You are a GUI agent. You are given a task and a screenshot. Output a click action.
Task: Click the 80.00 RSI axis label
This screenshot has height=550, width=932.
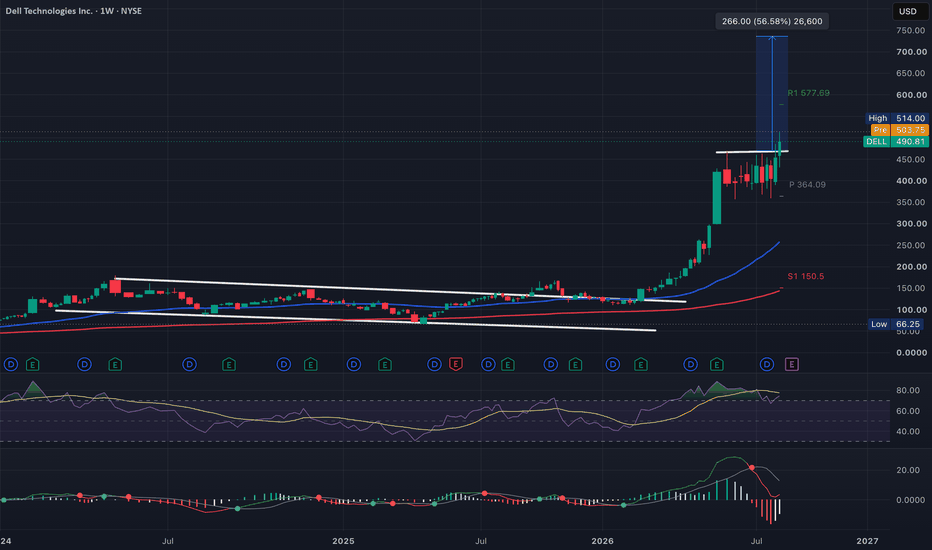[908, 391]
